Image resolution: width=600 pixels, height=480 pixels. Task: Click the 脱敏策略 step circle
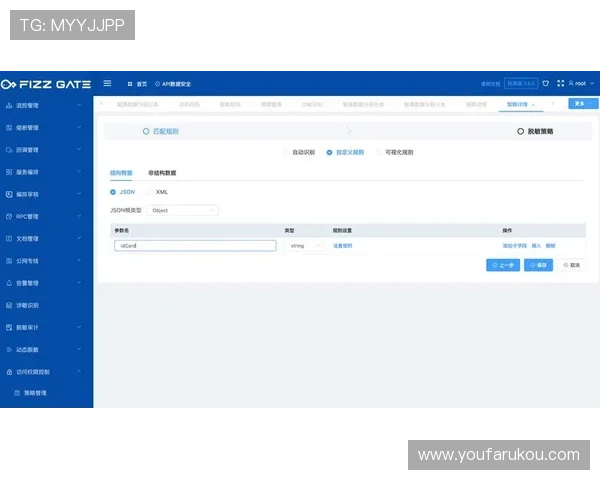(520, 131)
